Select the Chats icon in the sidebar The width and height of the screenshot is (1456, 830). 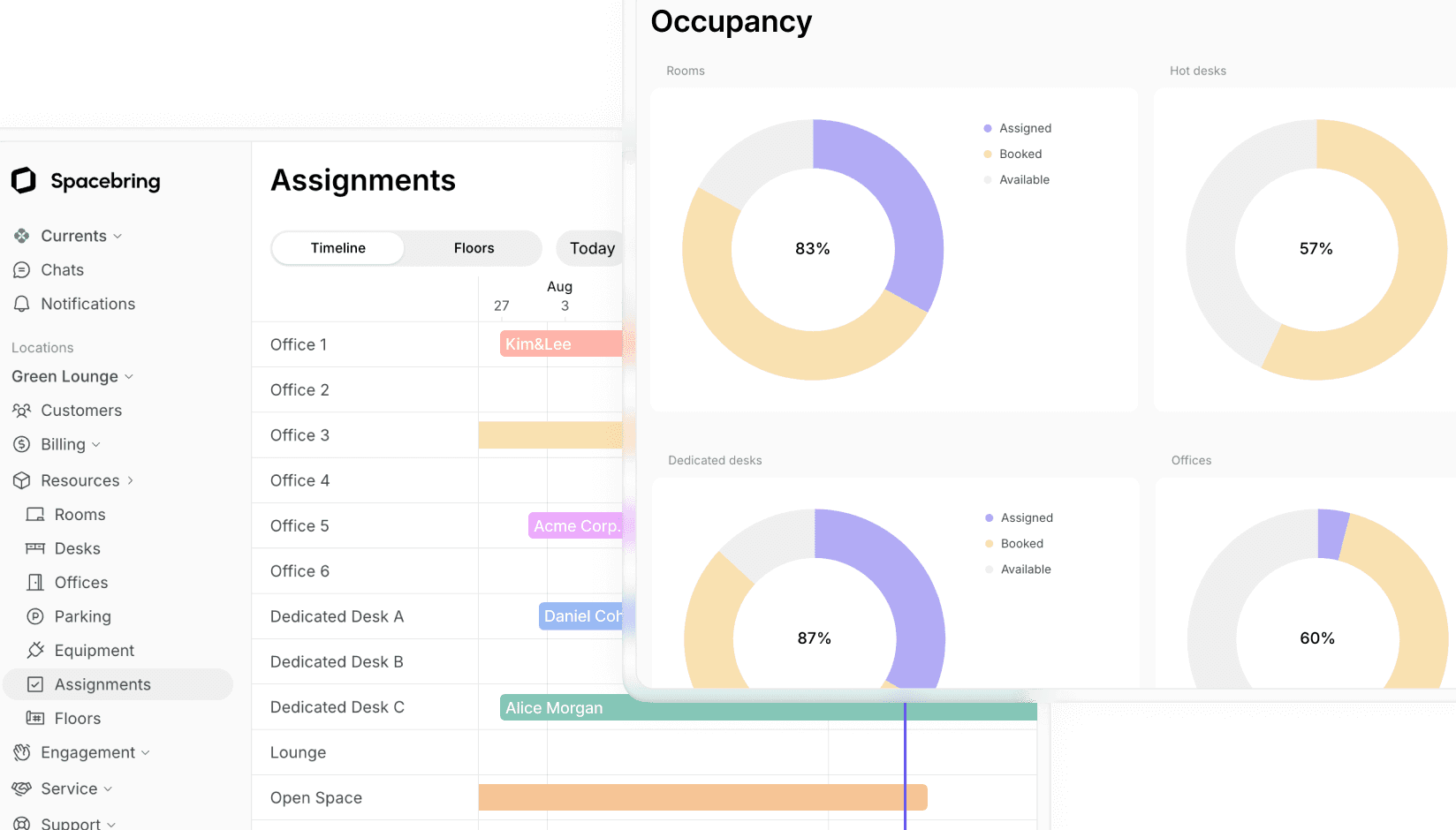(x=22, y=269)
